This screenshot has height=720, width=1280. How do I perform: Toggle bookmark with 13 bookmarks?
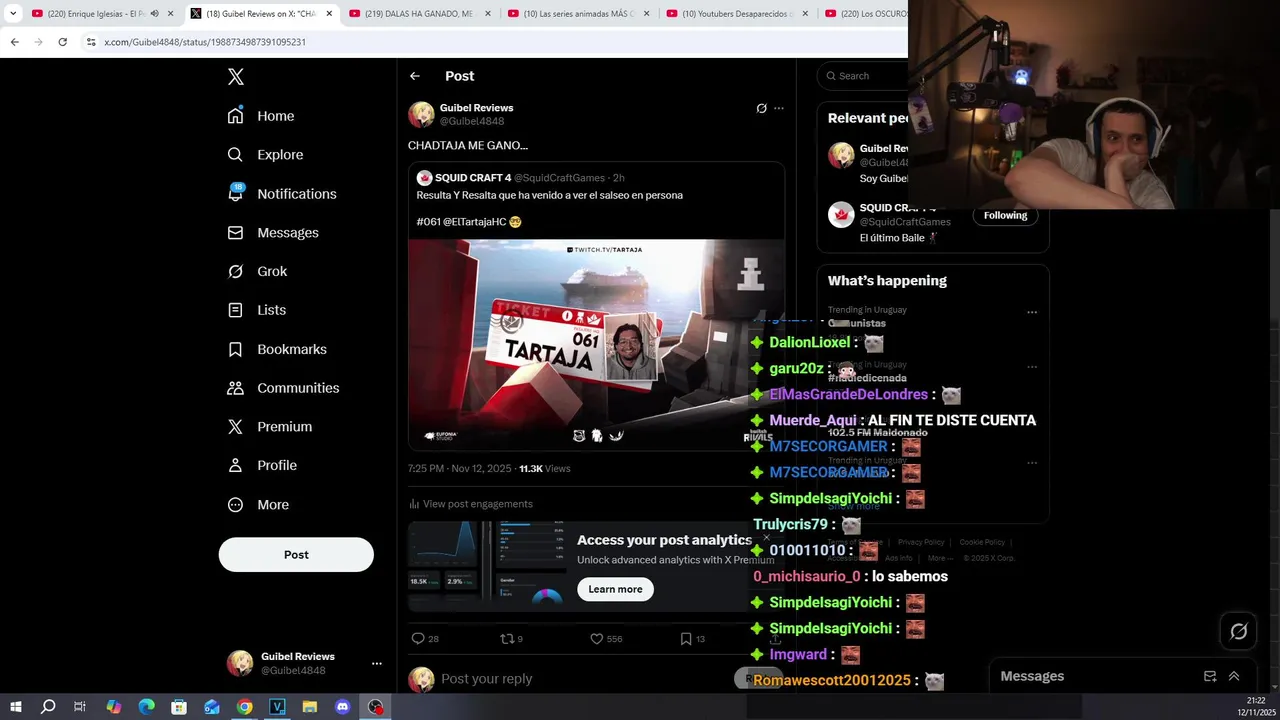[x=692, y=638]
